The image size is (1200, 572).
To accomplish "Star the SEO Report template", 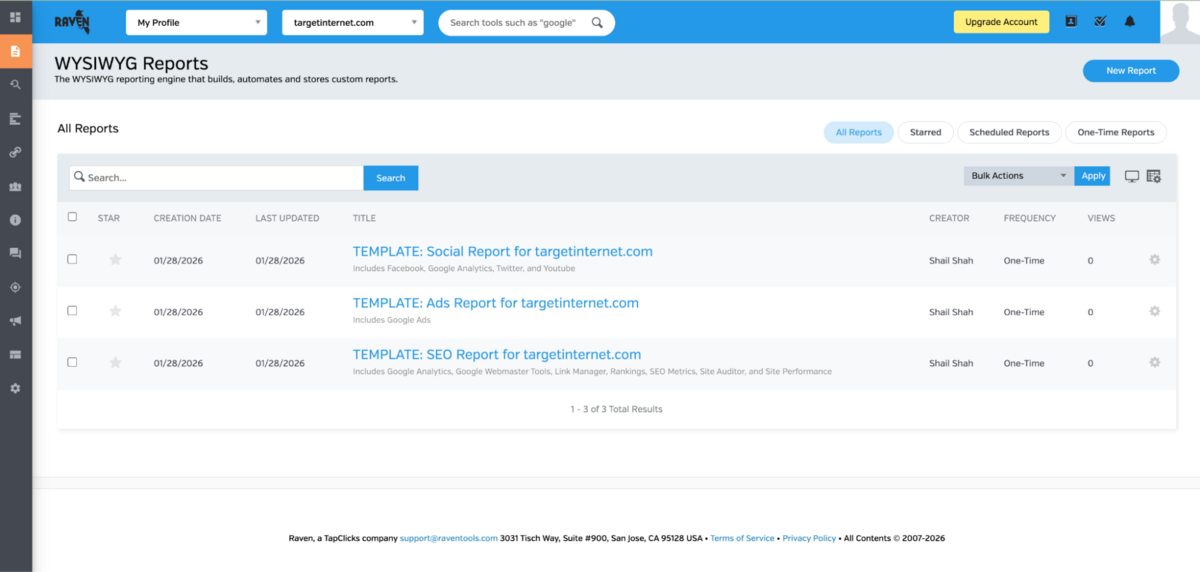I will [115, 362].
